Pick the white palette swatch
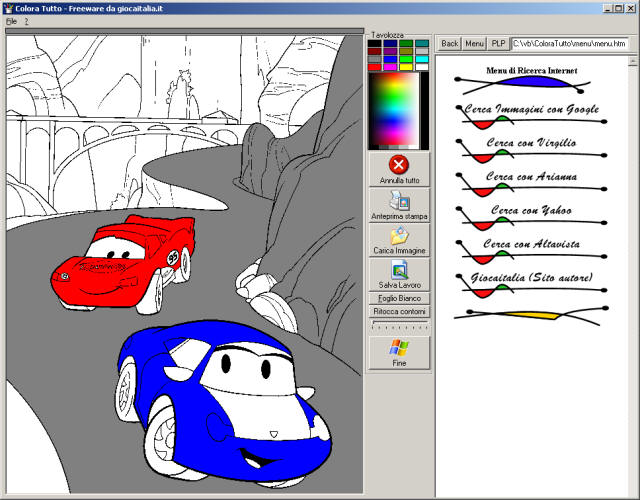The image size is (640, 500). 422,67
